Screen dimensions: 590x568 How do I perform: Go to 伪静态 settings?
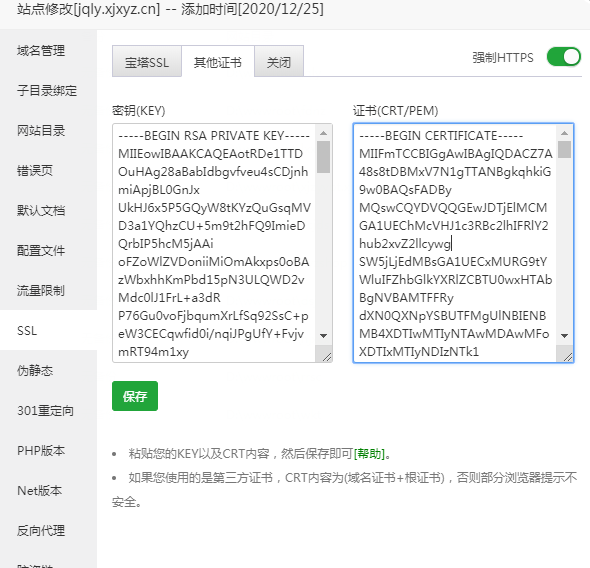coord(35,371)
